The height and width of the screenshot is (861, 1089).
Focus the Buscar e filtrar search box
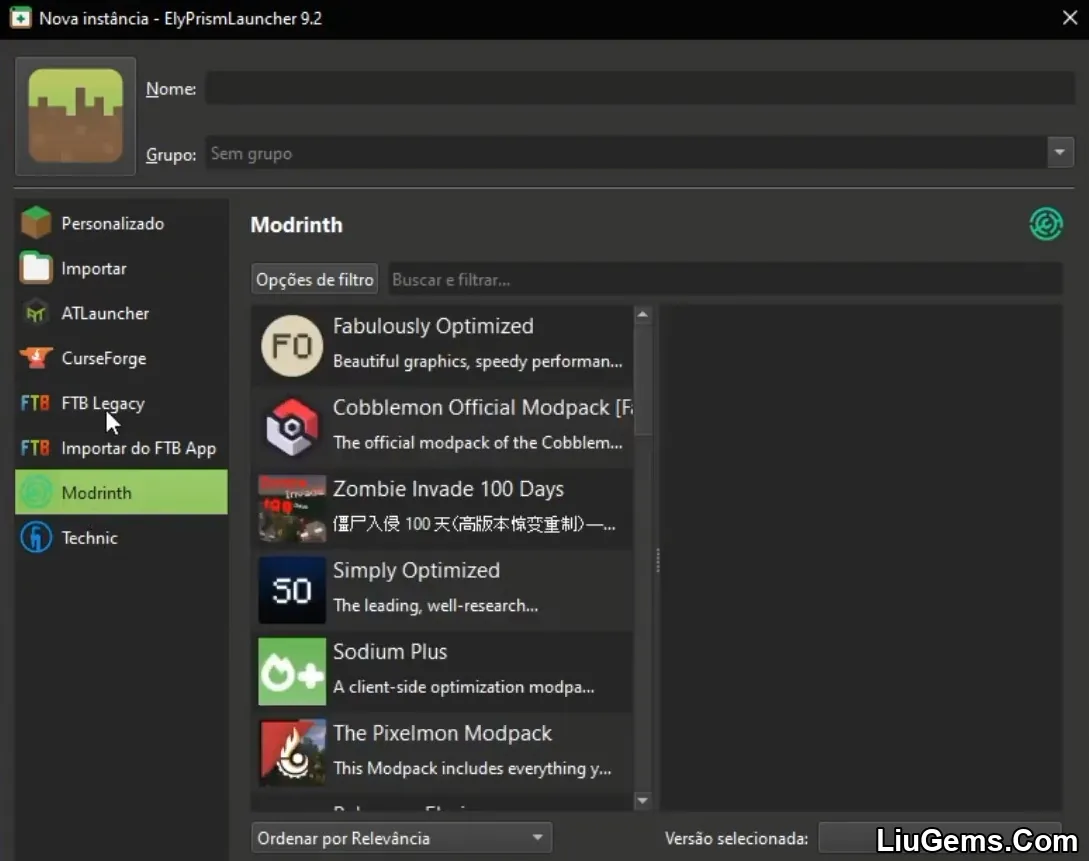point(725,279)
